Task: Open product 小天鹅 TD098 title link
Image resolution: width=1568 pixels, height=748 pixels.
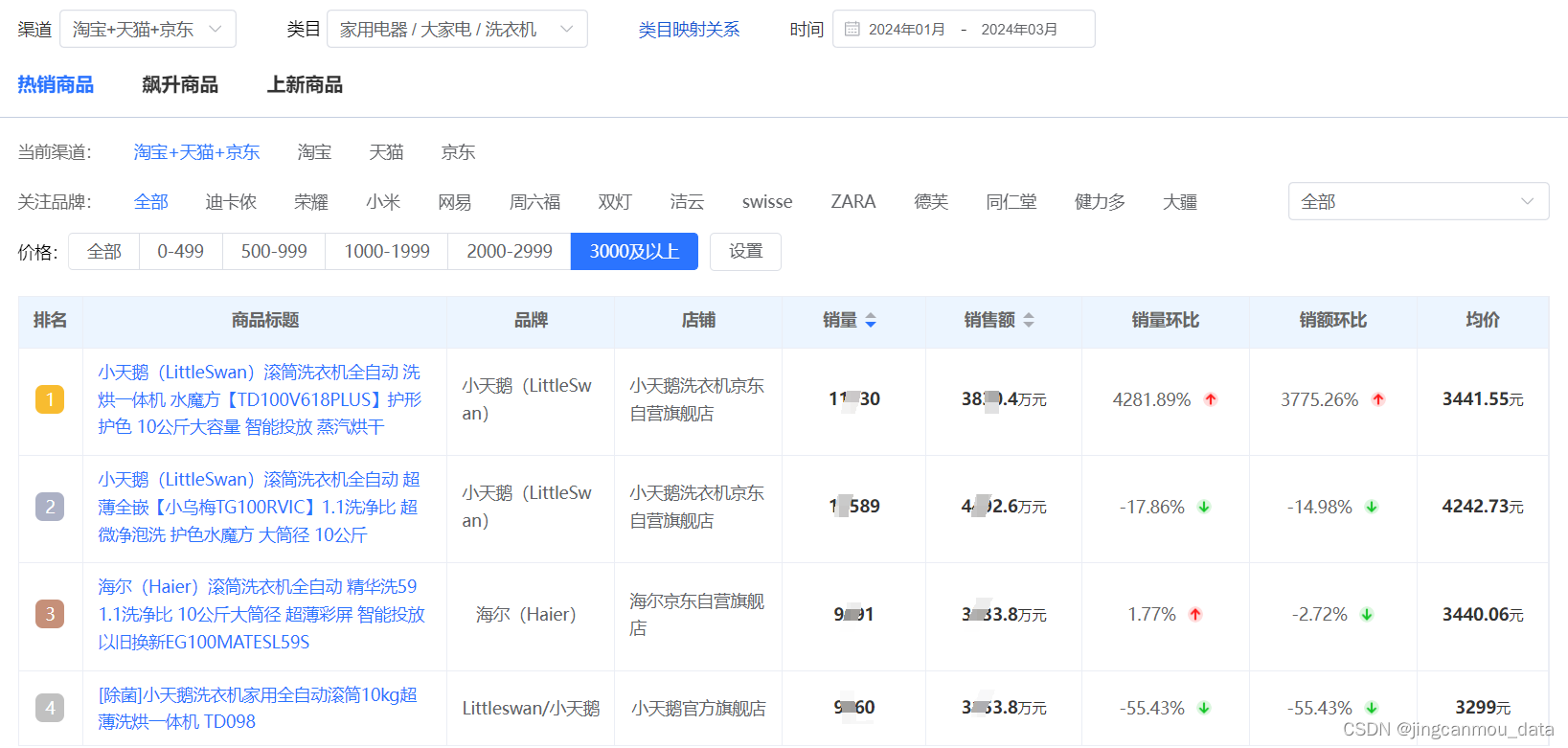Action: pos(259,708)
